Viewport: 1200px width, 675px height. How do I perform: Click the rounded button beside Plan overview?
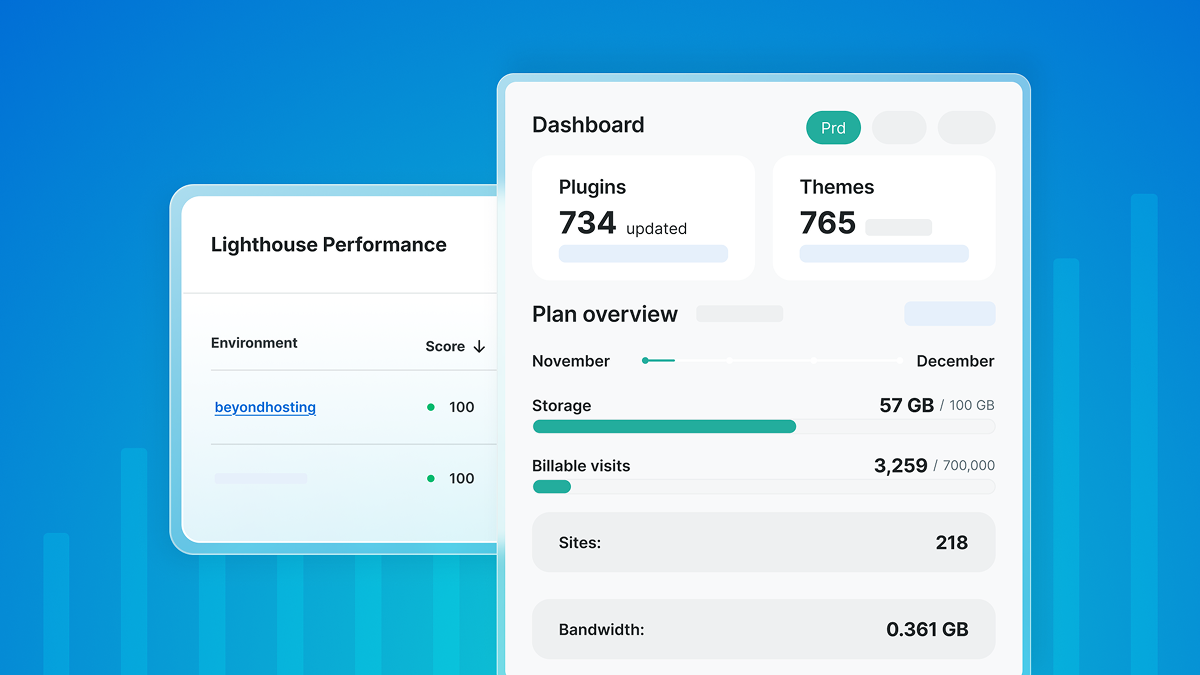[x=949, y=313]
